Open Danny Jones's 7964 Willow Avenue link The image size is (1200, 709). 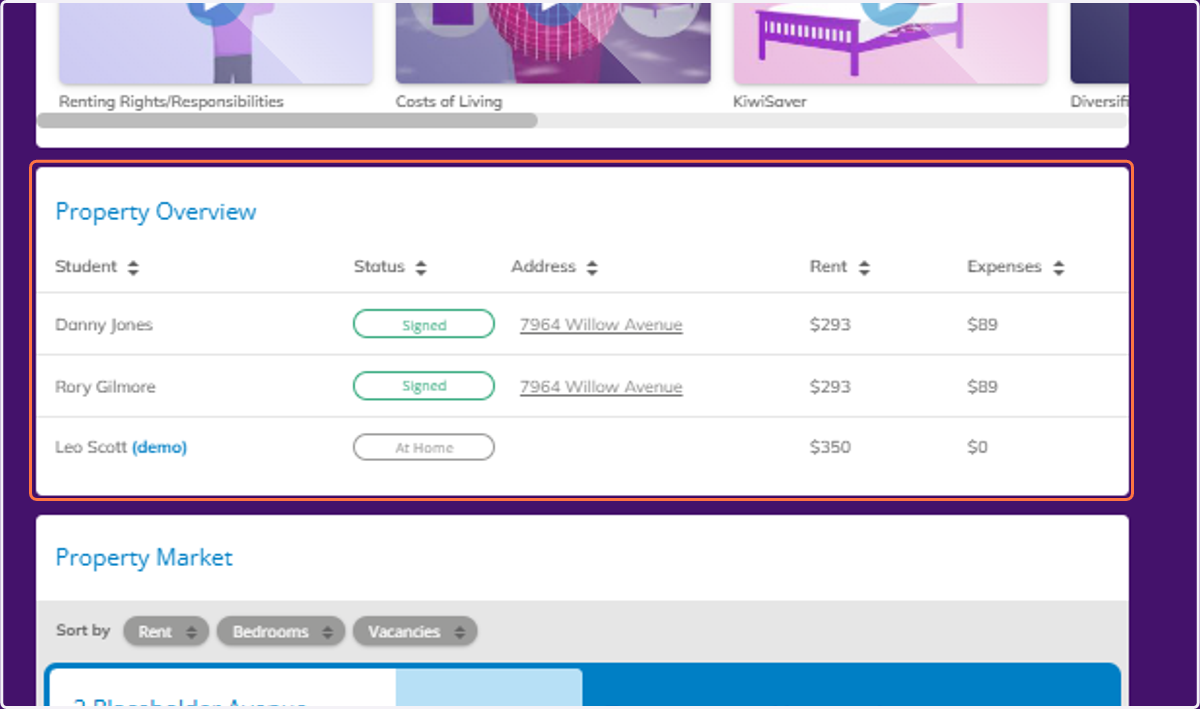click(x=601, y=325)
